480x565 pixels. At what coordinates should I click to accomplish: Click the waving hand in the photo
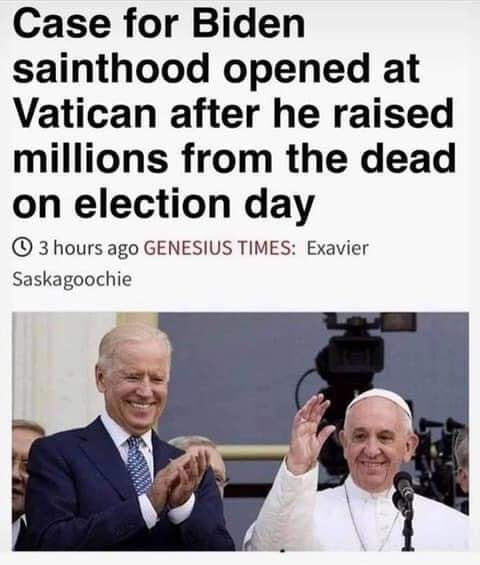(x=310, y=431)
